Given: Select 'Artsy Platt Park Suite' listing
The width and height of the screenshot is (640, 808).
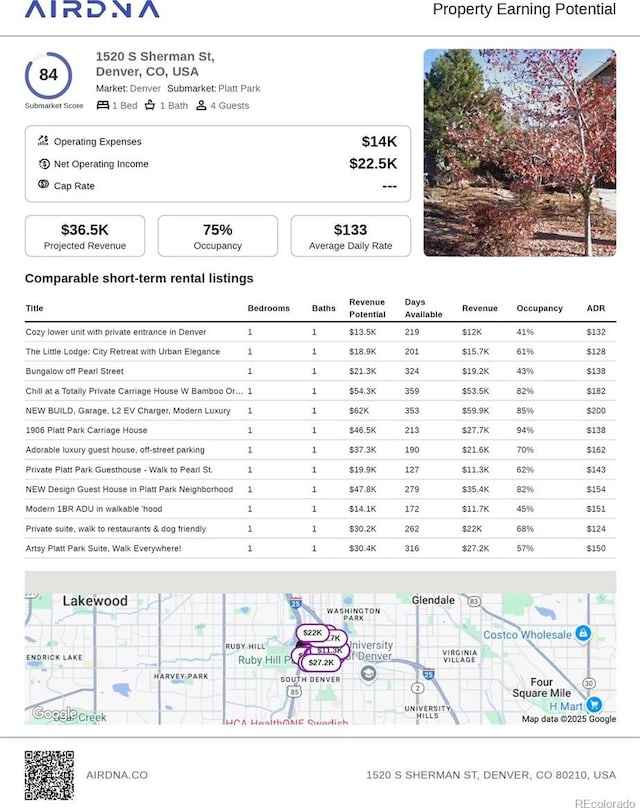Looking at the screenshot, I should [x=321, y=548].
